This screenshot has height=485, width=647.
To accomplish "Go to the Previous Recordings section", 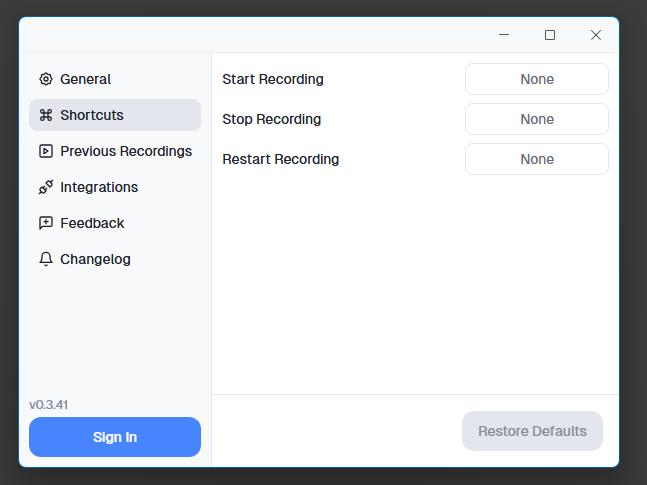I will coord(126,151).
